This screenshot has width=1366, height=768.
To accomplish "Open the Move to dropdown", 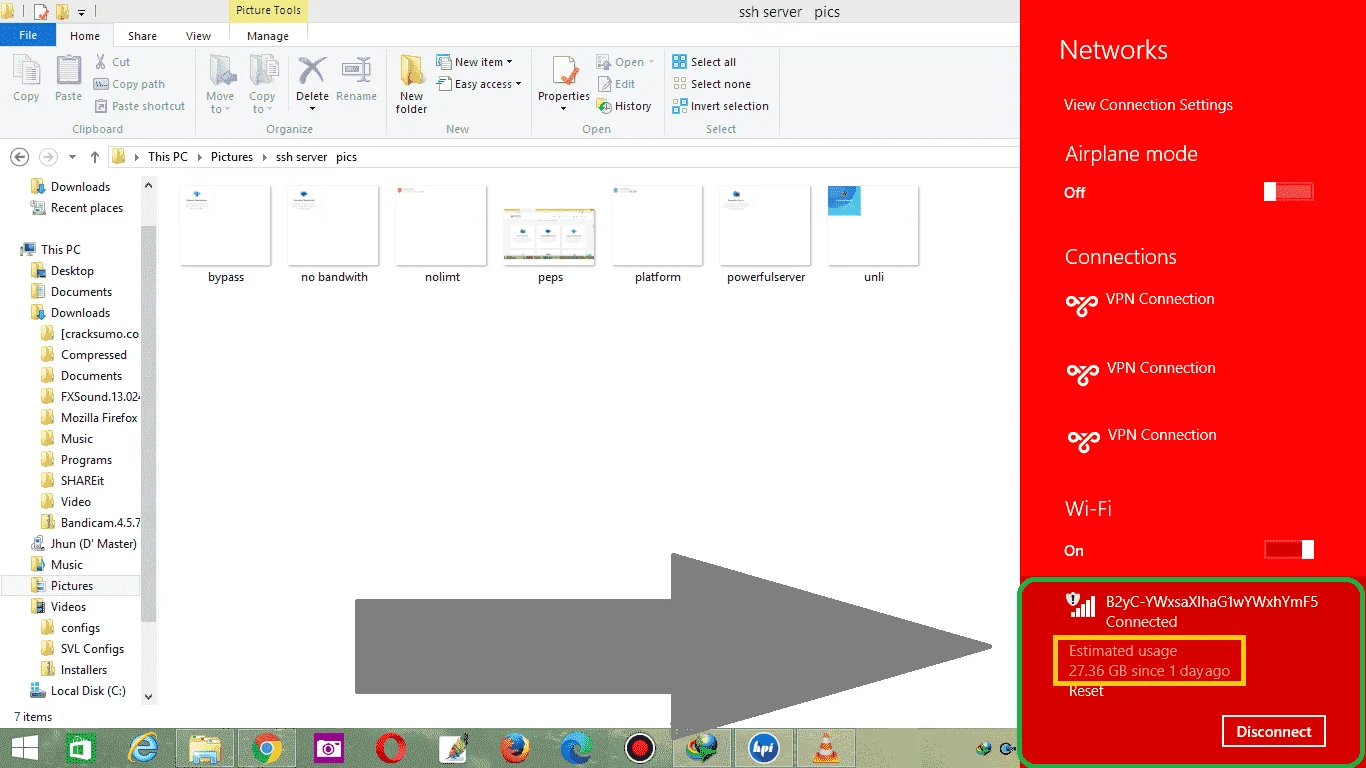I will pos(220,84).
